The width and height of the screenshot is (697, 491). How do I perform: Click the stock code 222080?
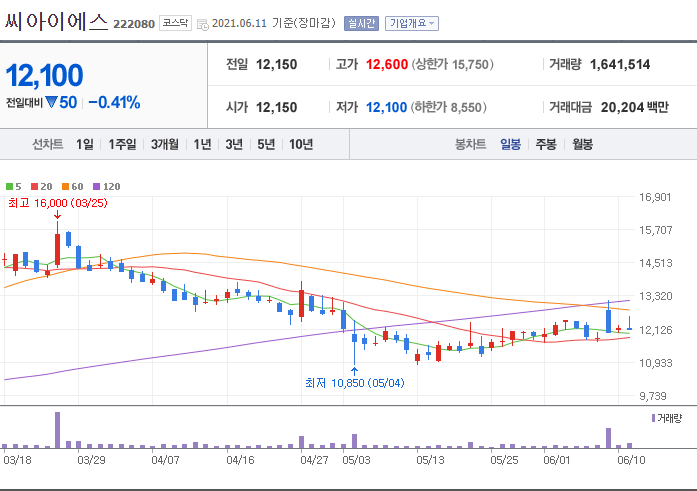click(x=134, y=24)
